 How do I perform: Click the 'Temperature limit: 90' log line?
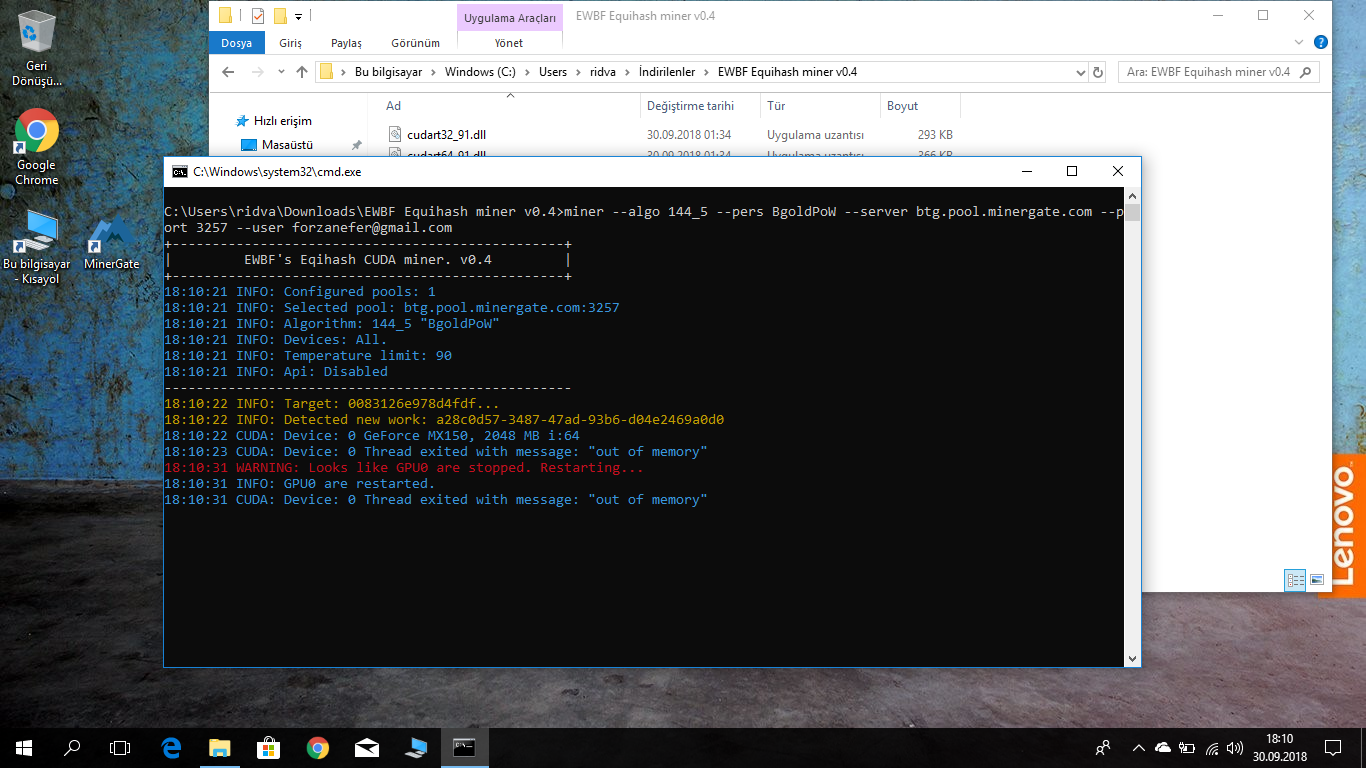pos(308,356)
